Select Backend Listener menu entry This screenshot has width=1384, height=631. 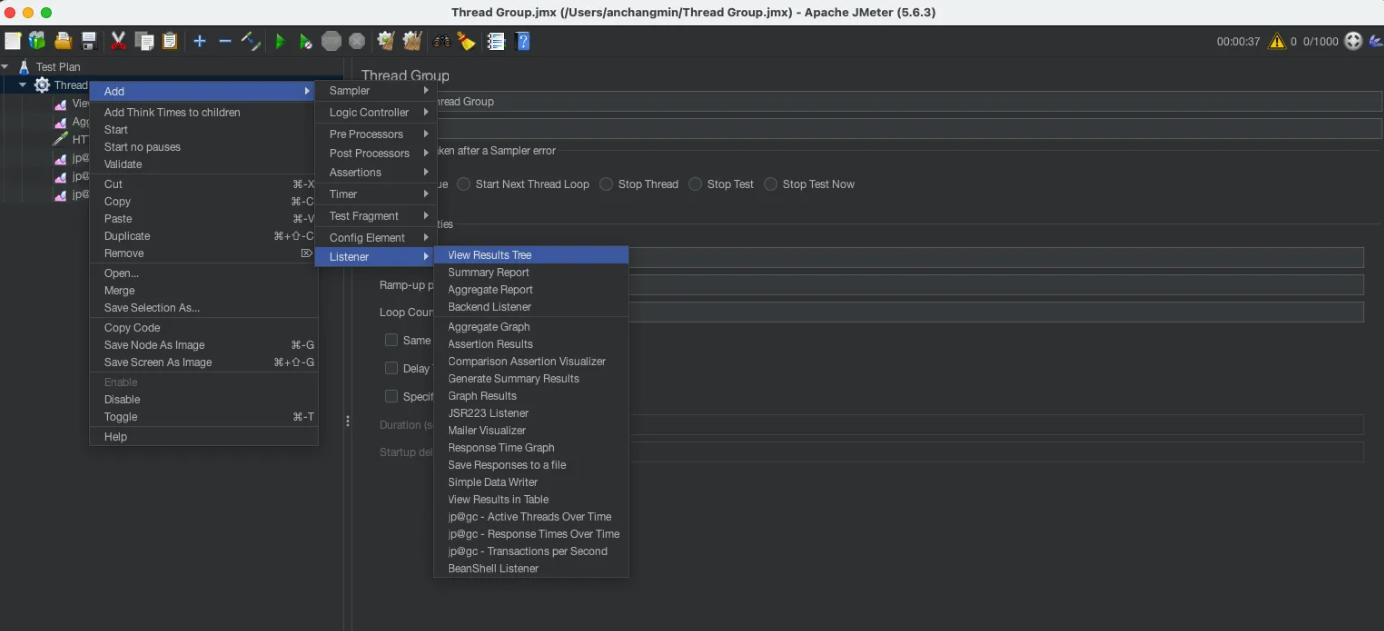531,307
